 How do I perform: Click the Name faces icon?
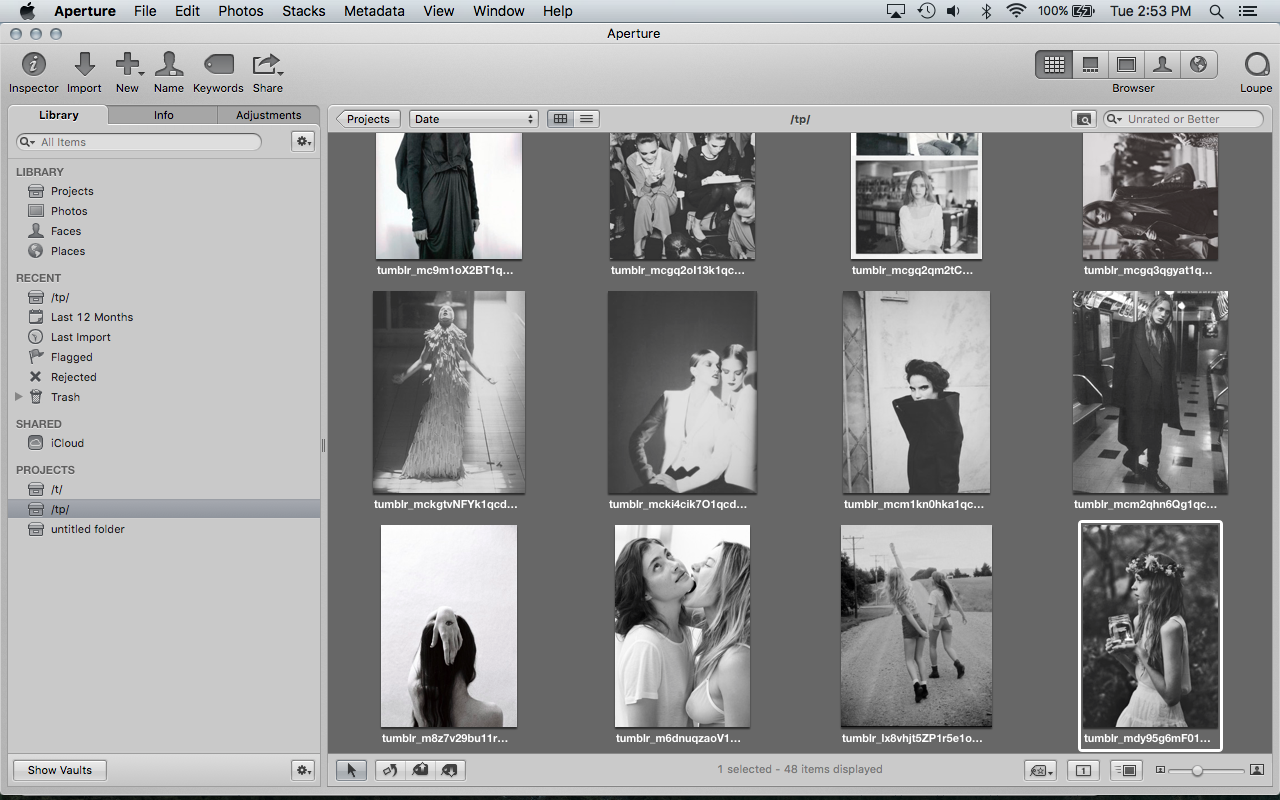tap(169, 65)
